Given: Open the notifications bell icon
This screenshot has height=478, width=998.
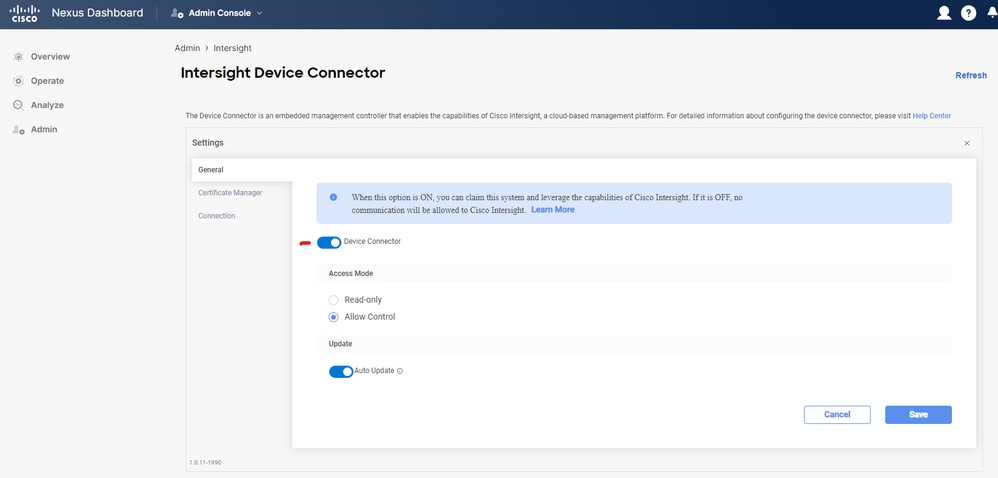Looking at the screenshot, I should (992, 13).
